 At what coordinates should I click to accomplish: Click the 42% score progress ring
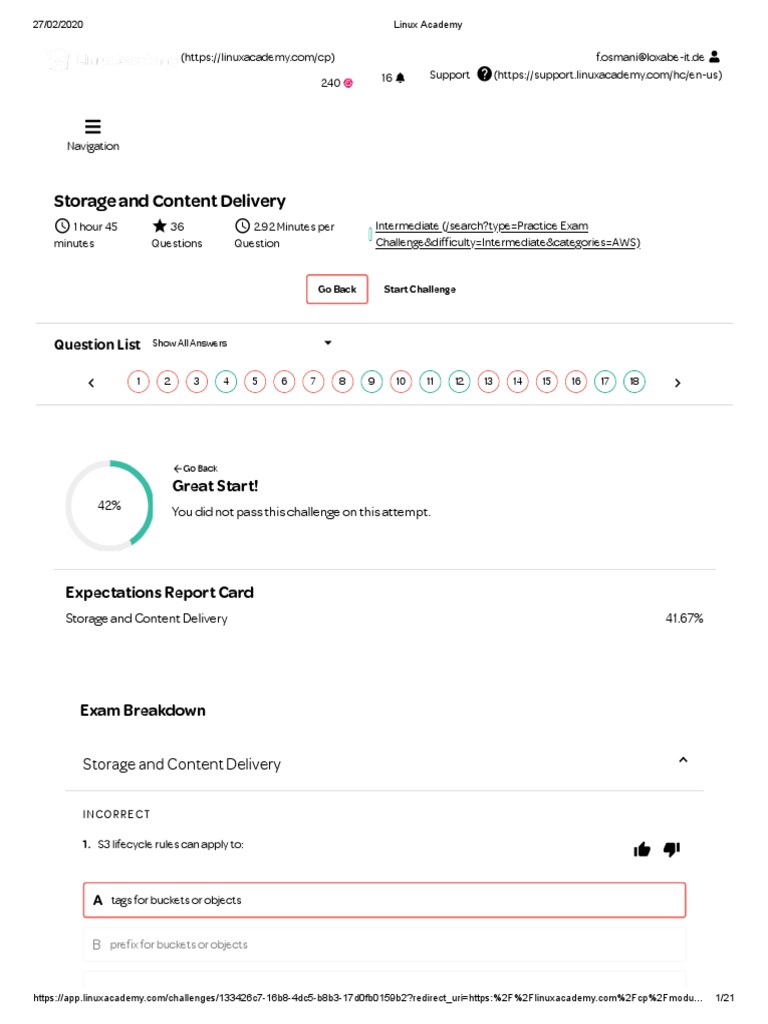tap(109, 505)
